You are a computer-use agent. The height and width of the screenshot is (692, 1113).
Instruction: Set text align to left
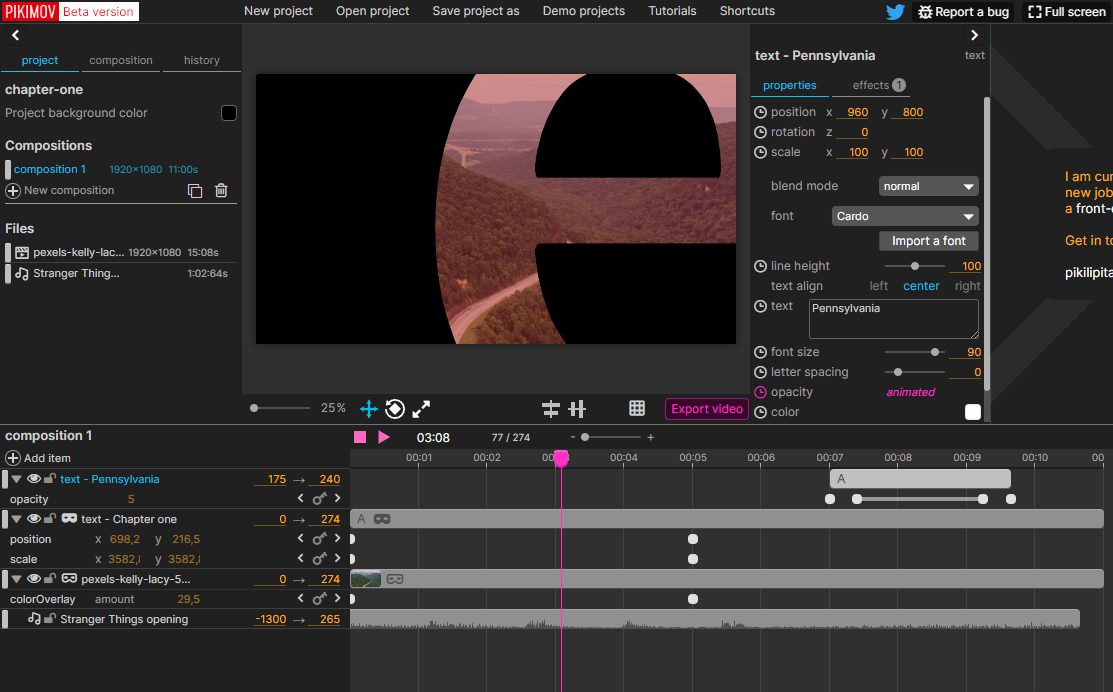(879, 286)
